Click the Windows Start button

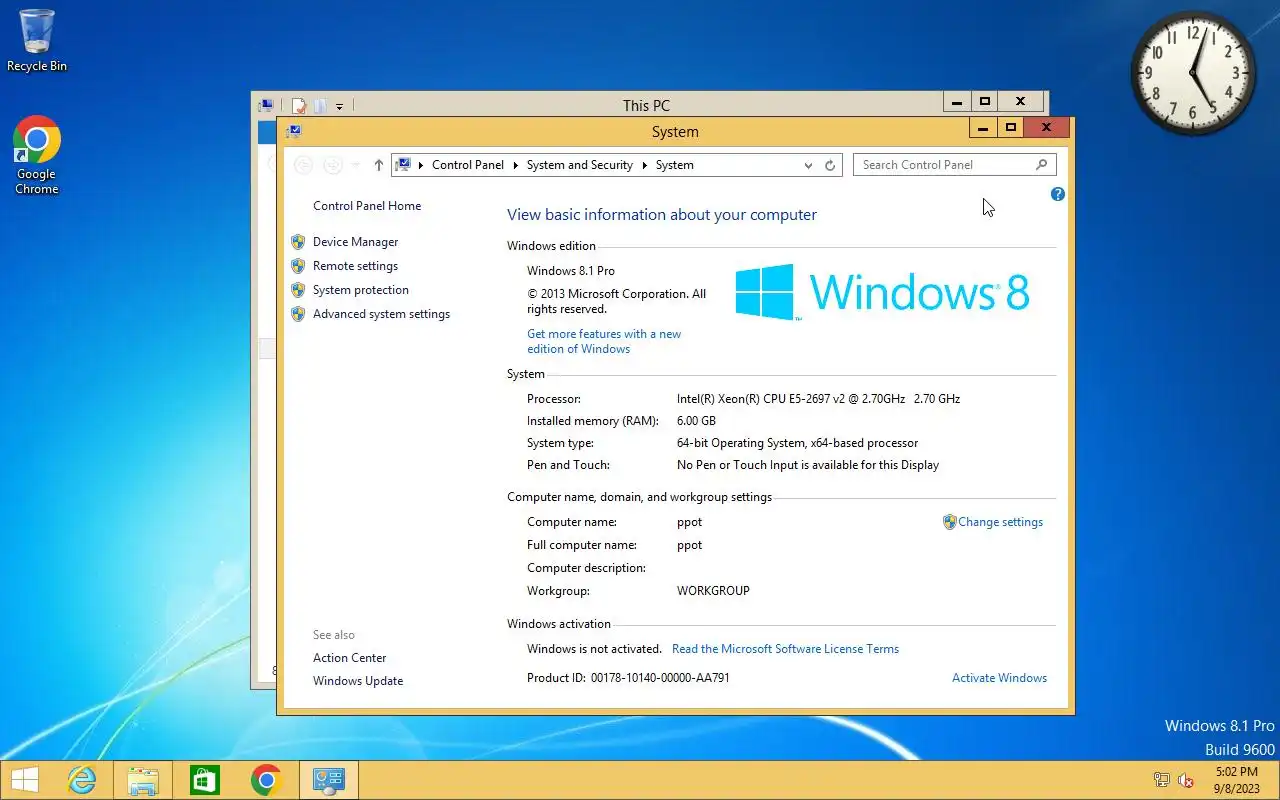point(25,780)
